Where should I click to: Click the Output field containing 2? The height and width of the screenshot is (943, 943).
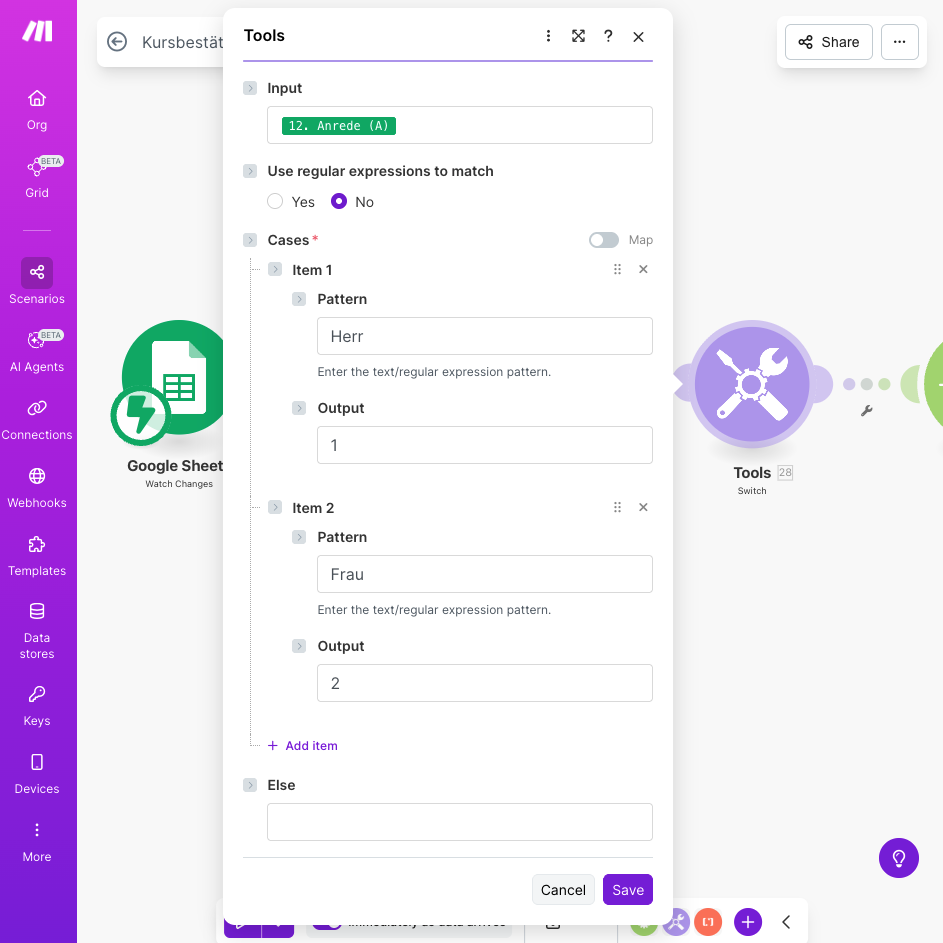tap(485, 683)
